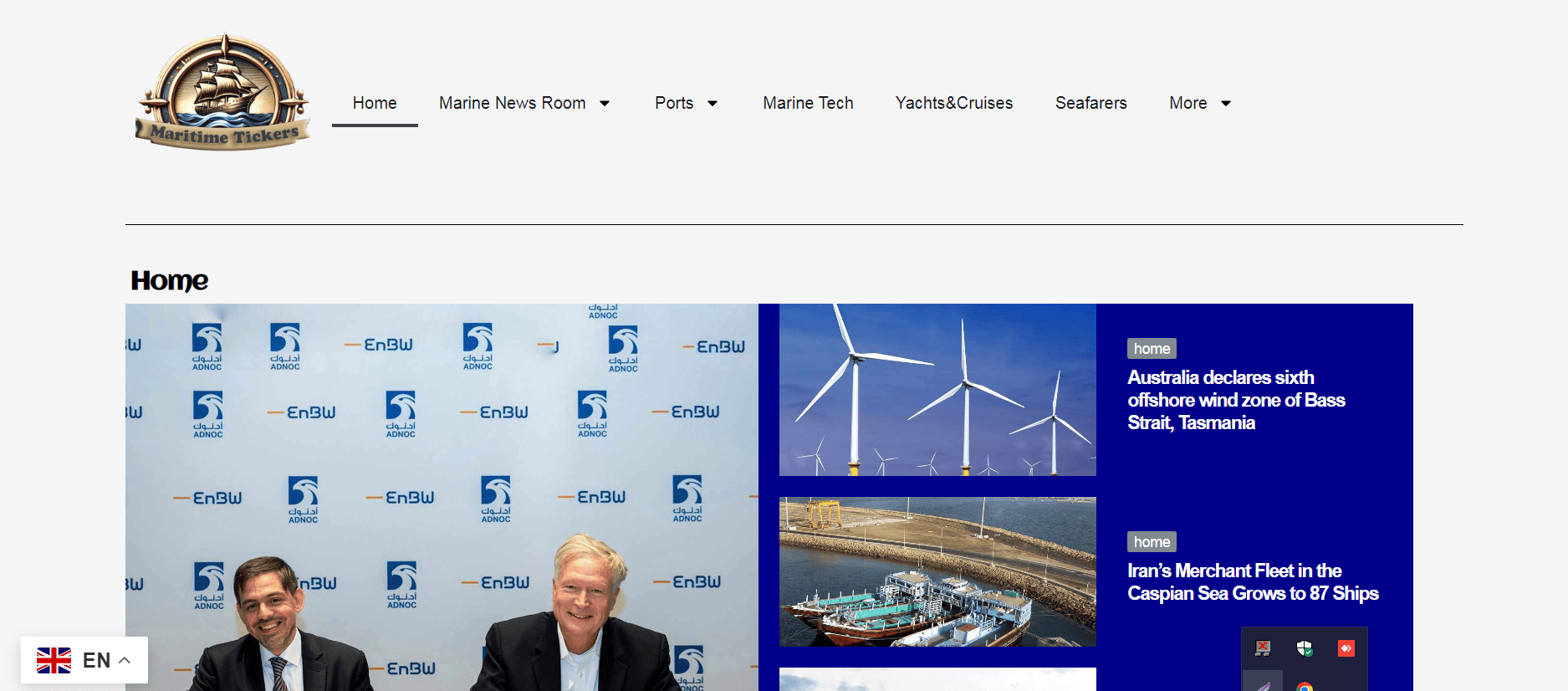
Task: Click the Maritime Tickers ship logo
Action: [223, 91]
